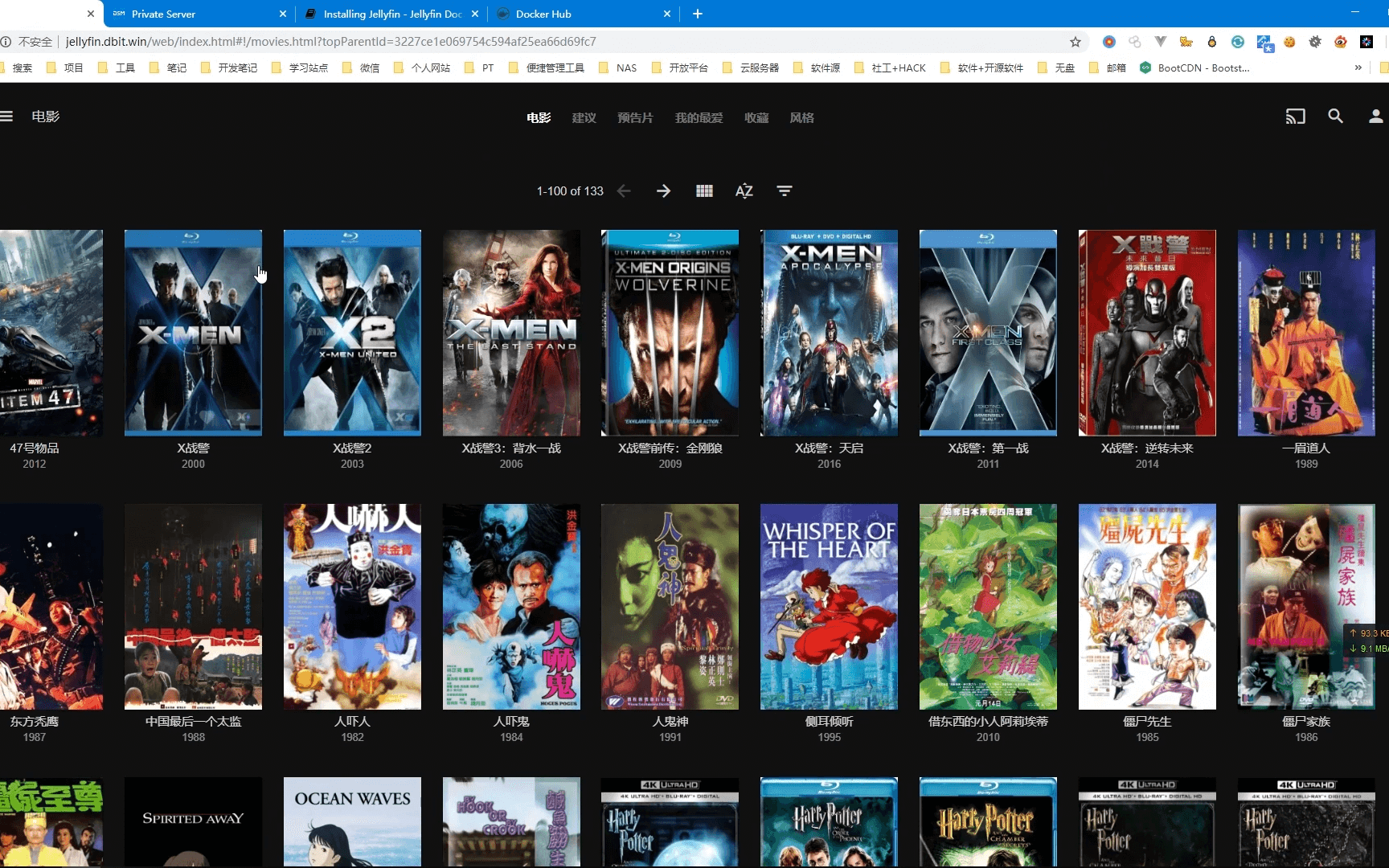Open the PT bookmark folder
The width and height of the screenshot is (1389, 868).
pos(480,68)
